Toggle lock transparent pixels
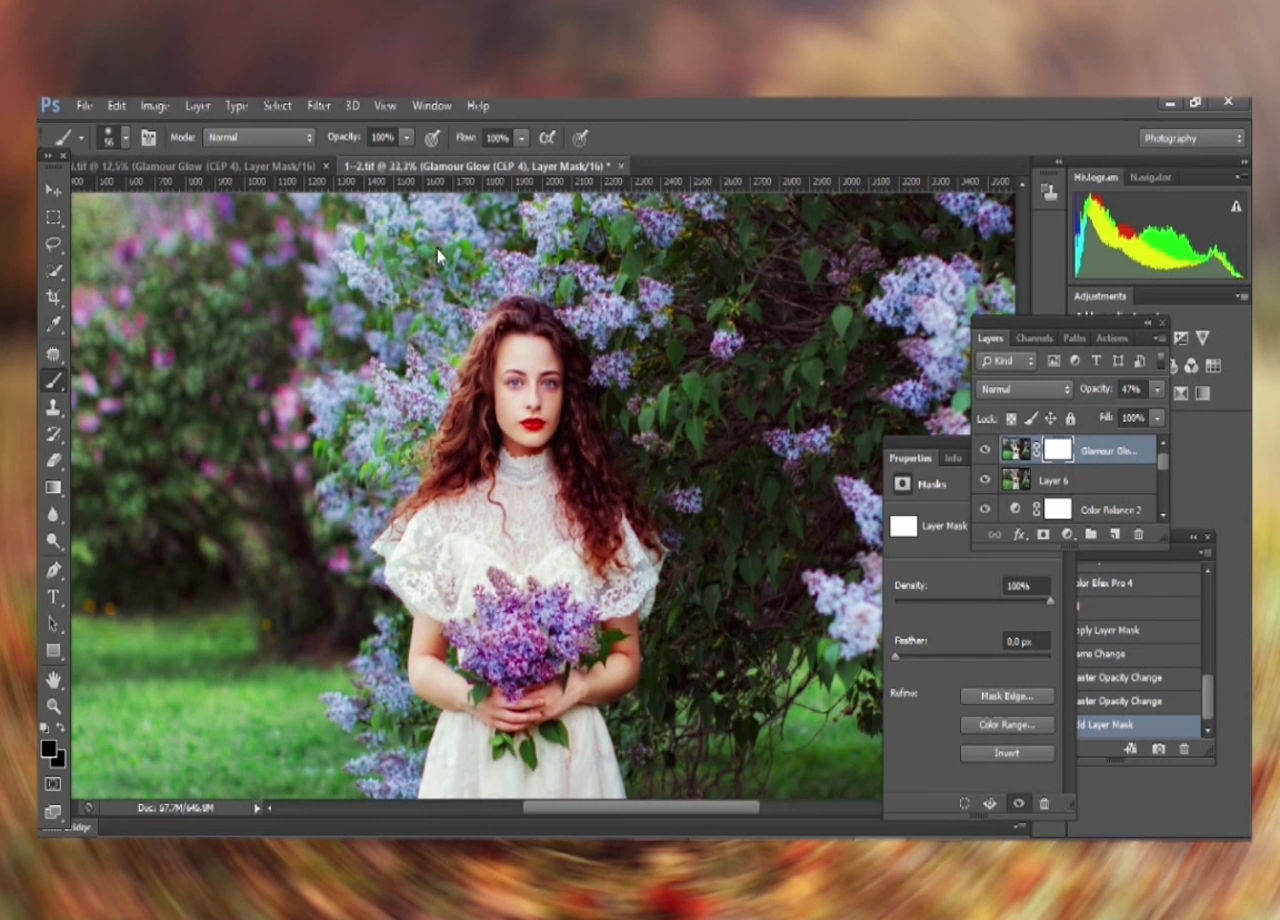 1011,419
